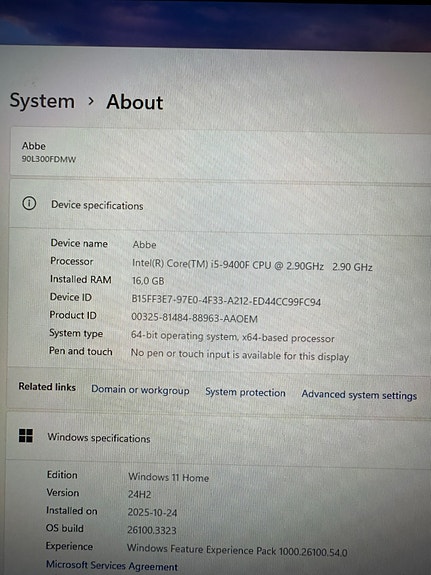The height and width of the screenshot is (575, 431).
Task: Open the Domain or workgroup link
Action: pos(140,390)
